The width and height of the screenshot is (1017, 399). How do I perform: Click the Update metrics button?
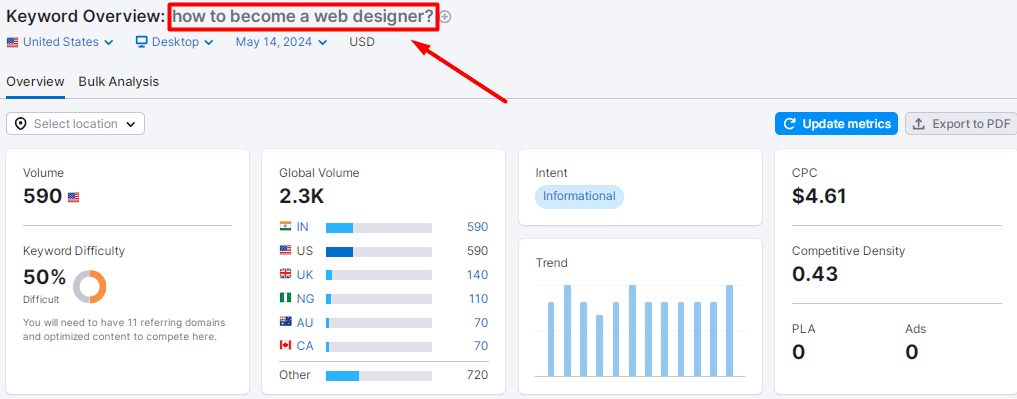(x=836, y=124)
